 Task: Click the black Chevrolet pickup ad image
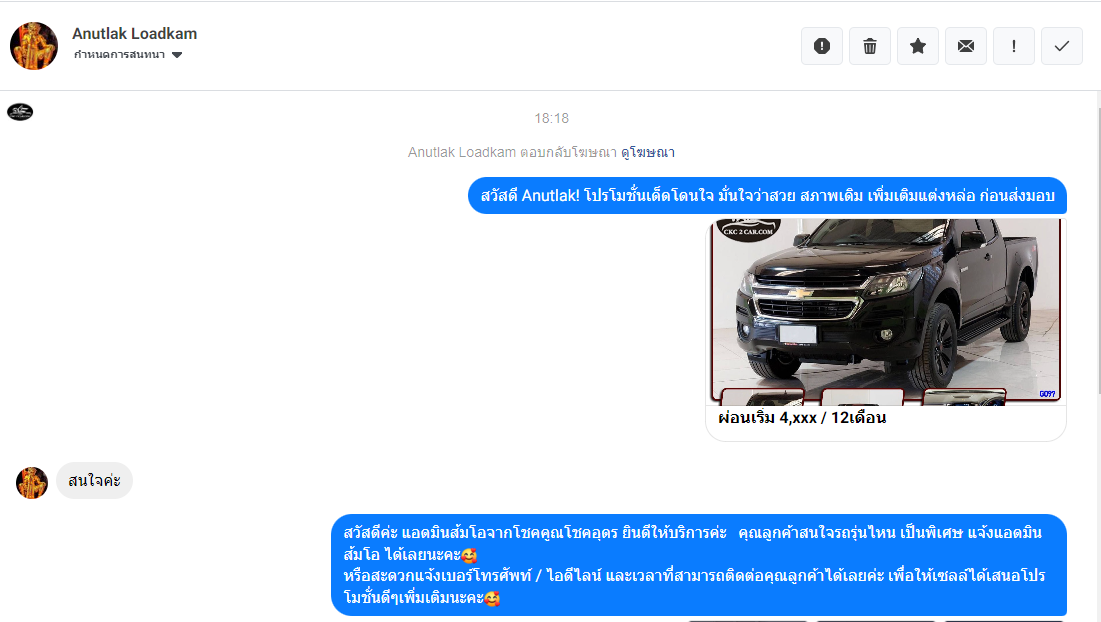click(x=886, y=312)
